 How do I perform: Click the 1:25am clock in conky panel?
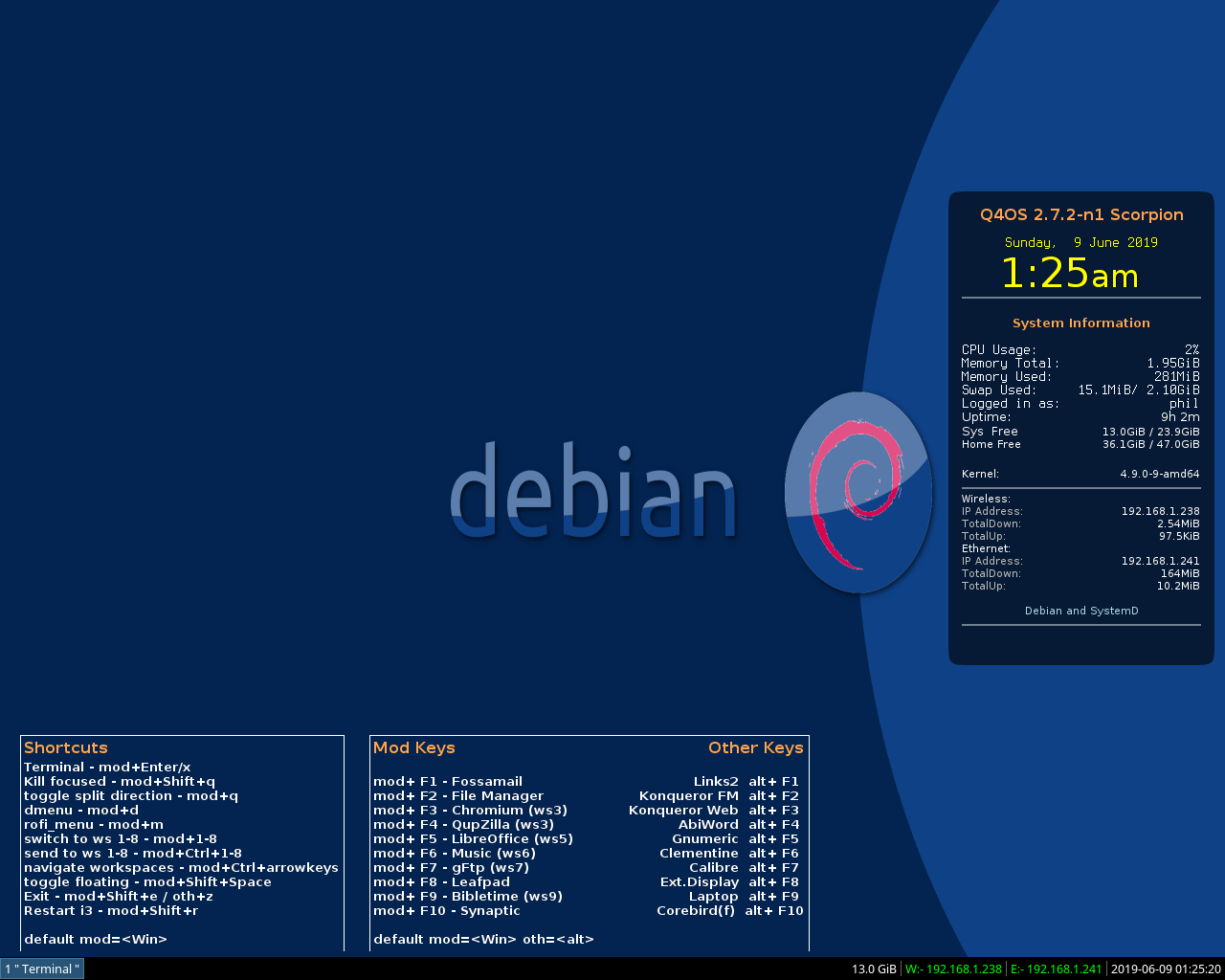coord(1070,274)
